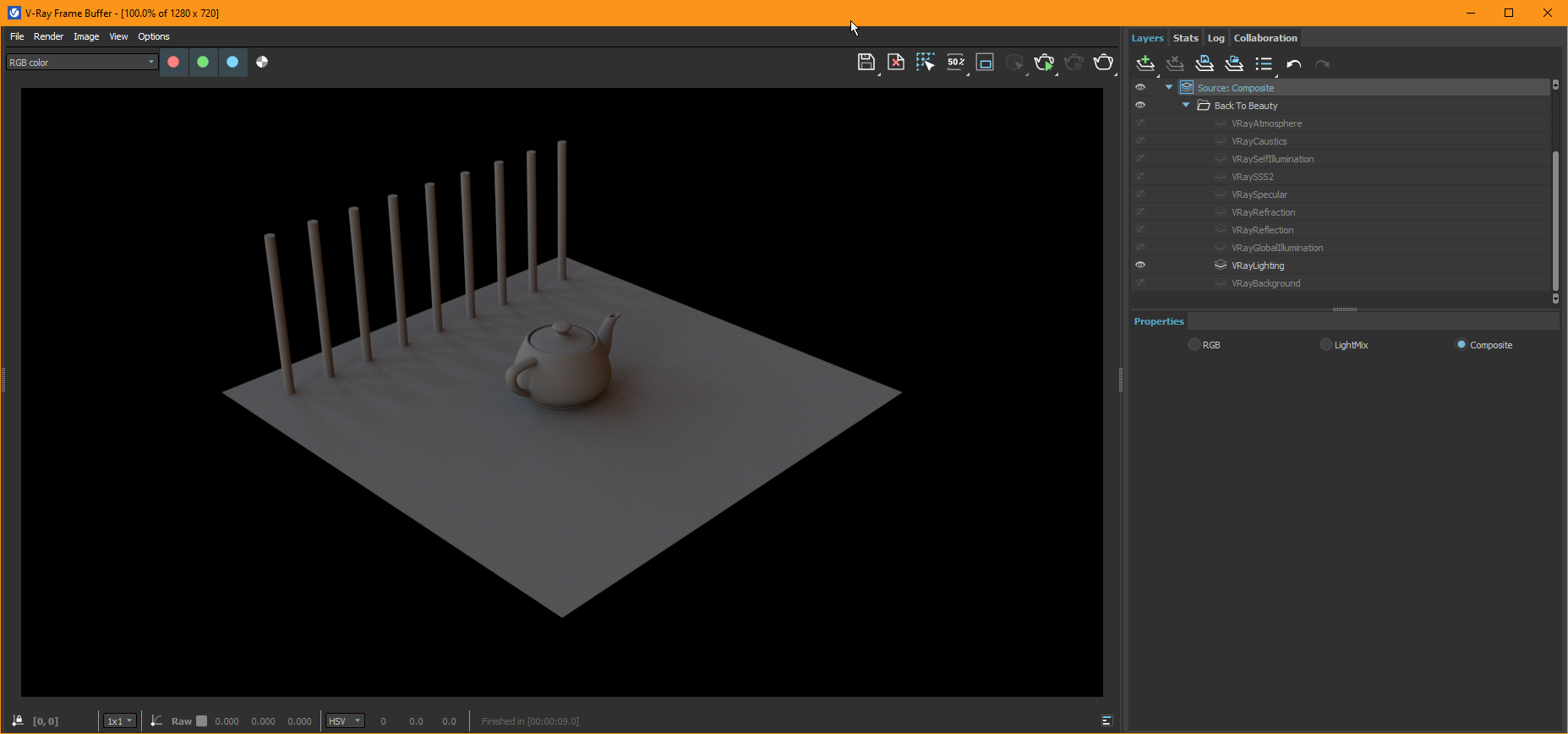Viewport: 1568px width, 734px height.
Task: Click the Clear image icon
Action: pyautogui.click(x=896, y=62)
